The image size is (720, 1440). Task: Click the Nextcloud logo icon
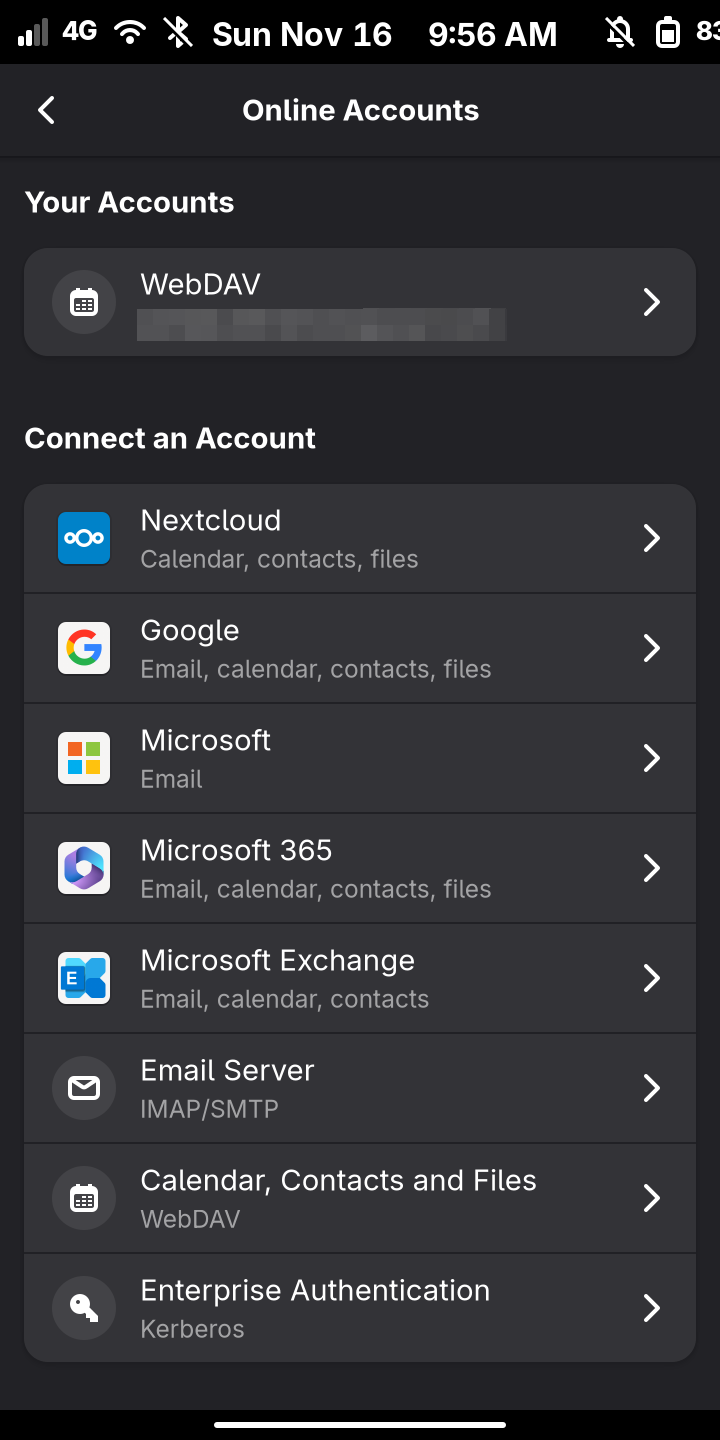point(84,538)
